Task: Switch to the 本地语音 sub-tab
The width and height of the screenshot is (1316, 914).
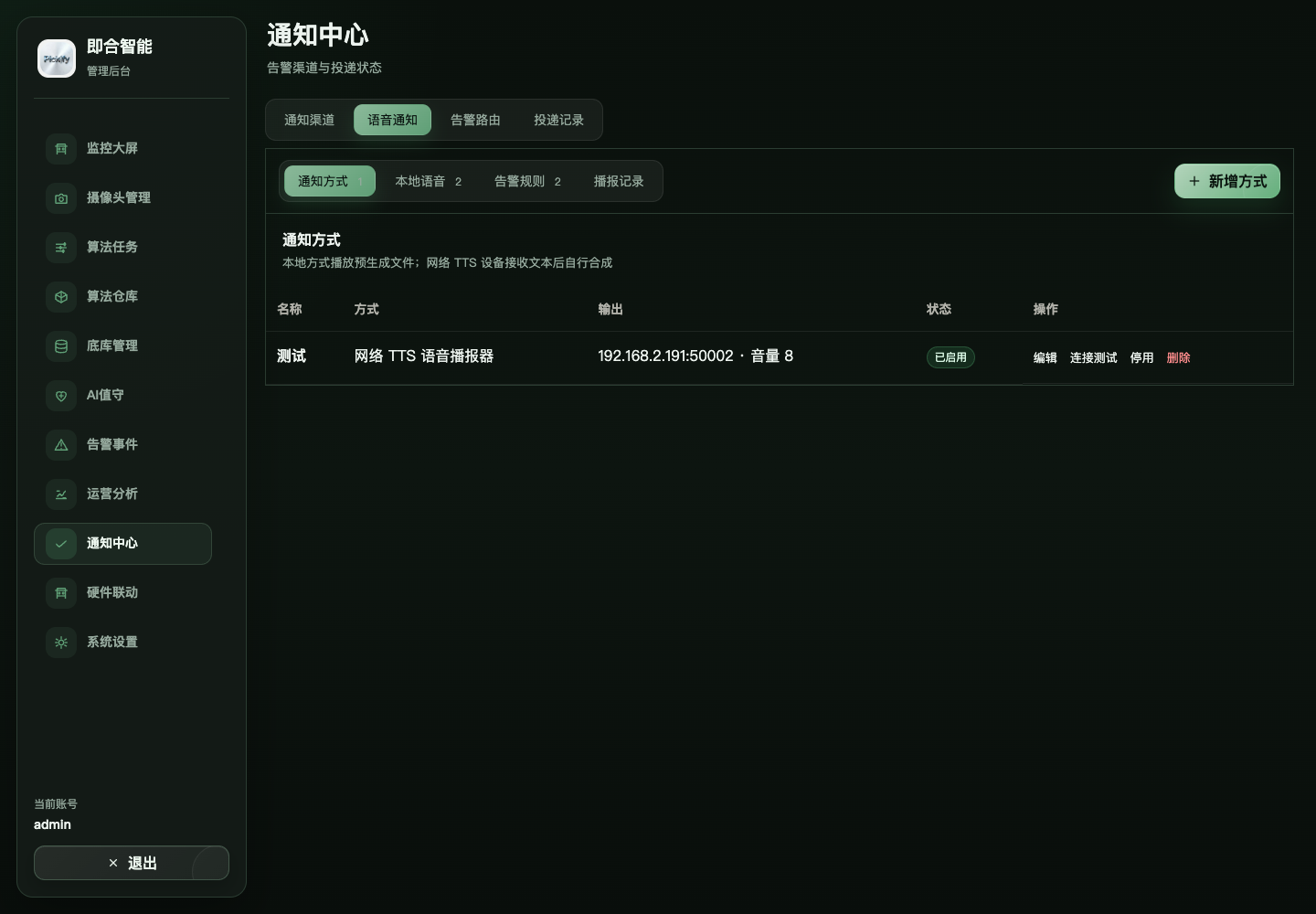Action: click(428, 181)
